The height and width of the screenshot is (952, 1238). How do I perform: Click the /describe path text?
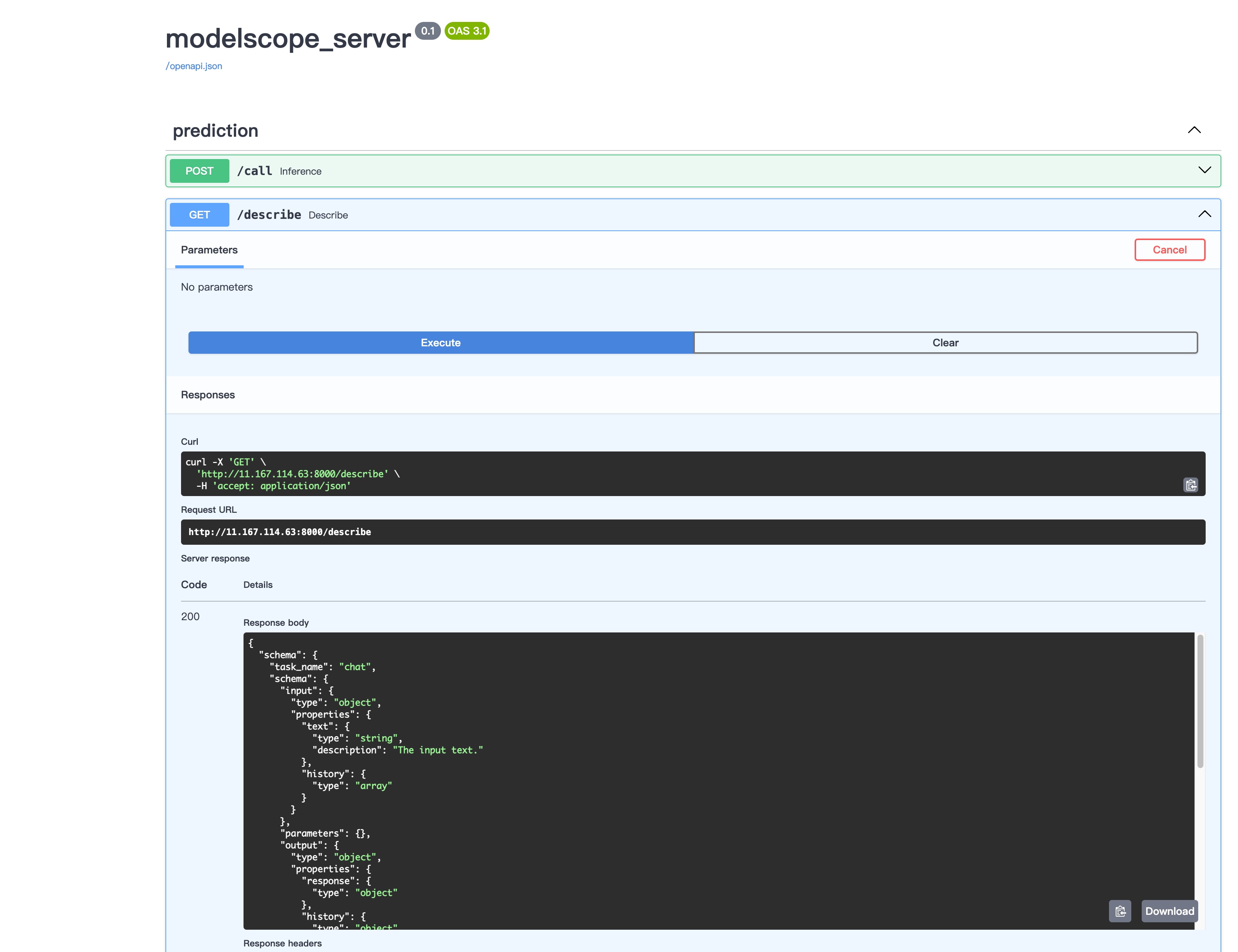[x=269, y=215]
